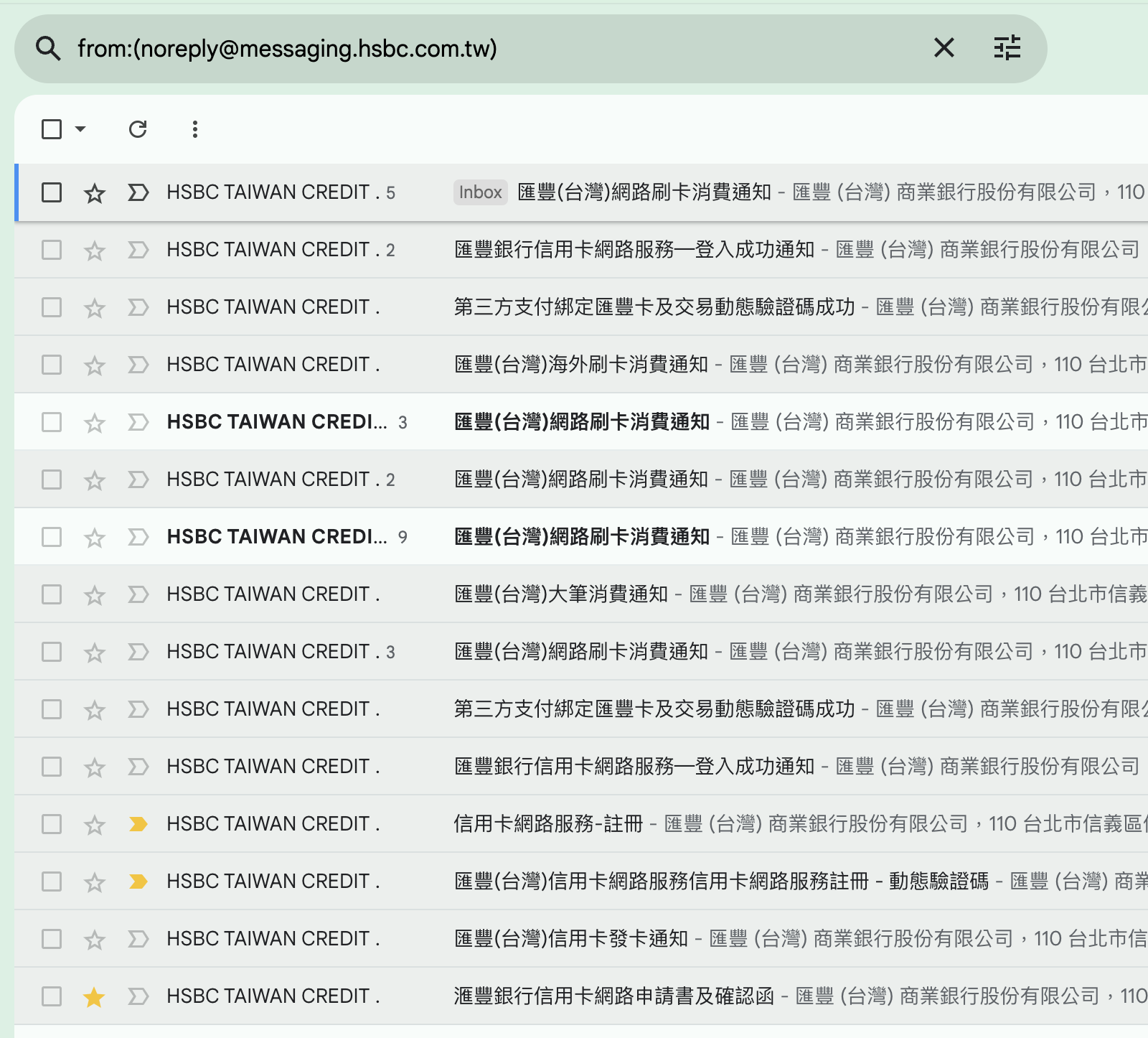Refresh the email list
The height and width of the screenshot is (1038, 1148).
coord(138,129)
